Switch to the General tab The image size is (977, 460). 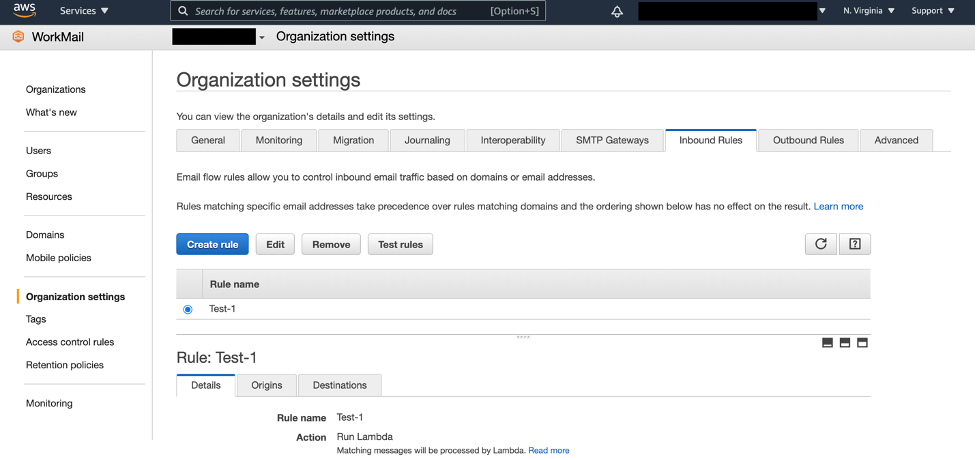click(208, 140)
